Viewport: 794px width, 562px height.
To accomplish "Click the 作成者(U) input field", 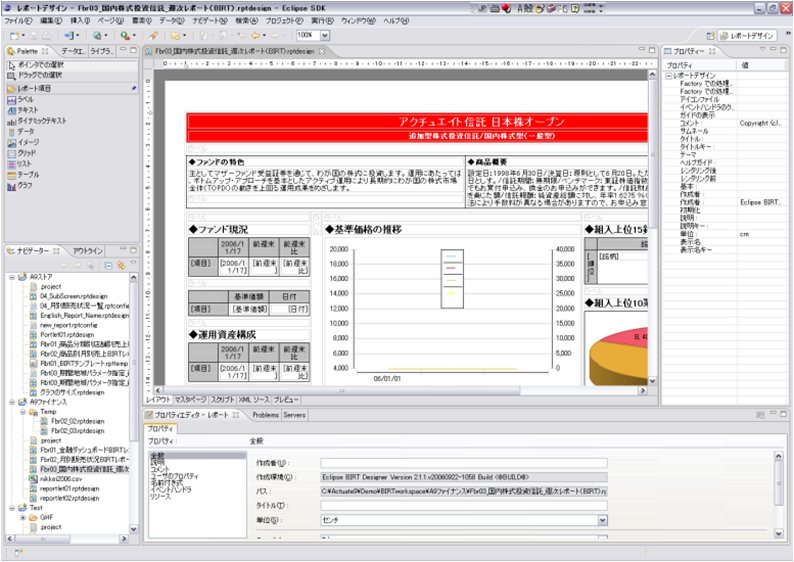I will tap(463, 463).
